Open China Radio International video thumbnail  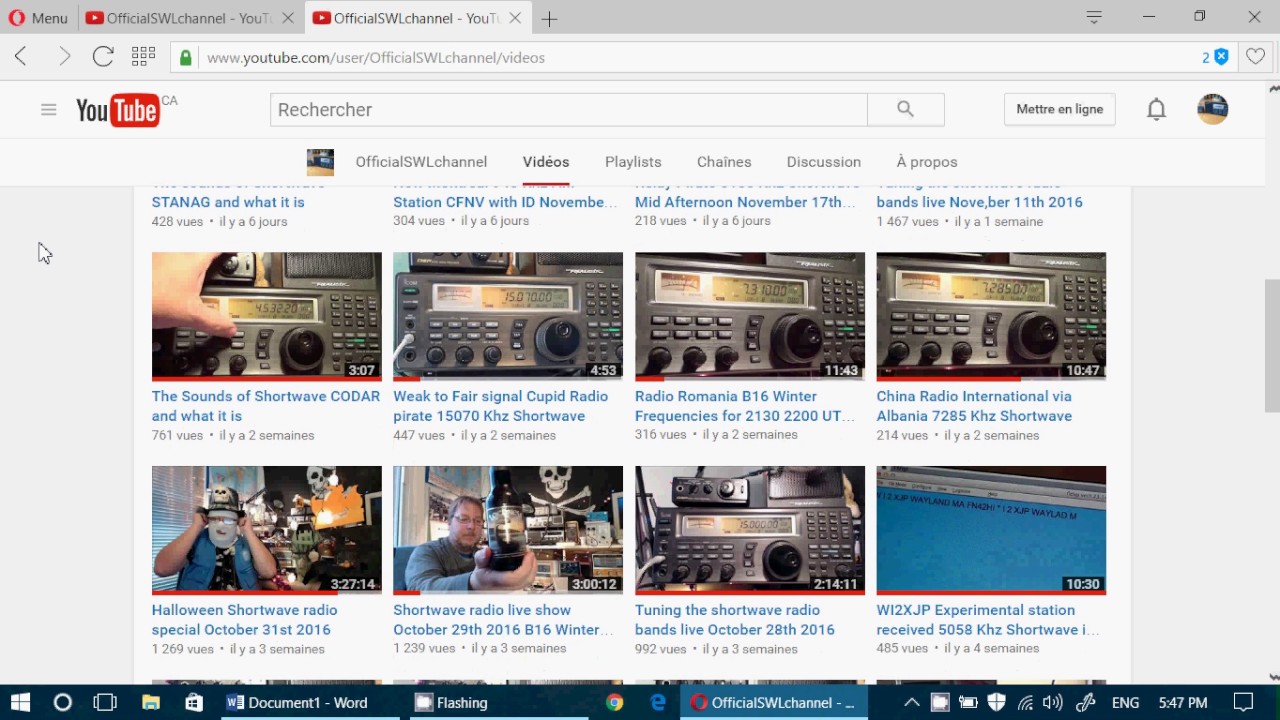991,316
